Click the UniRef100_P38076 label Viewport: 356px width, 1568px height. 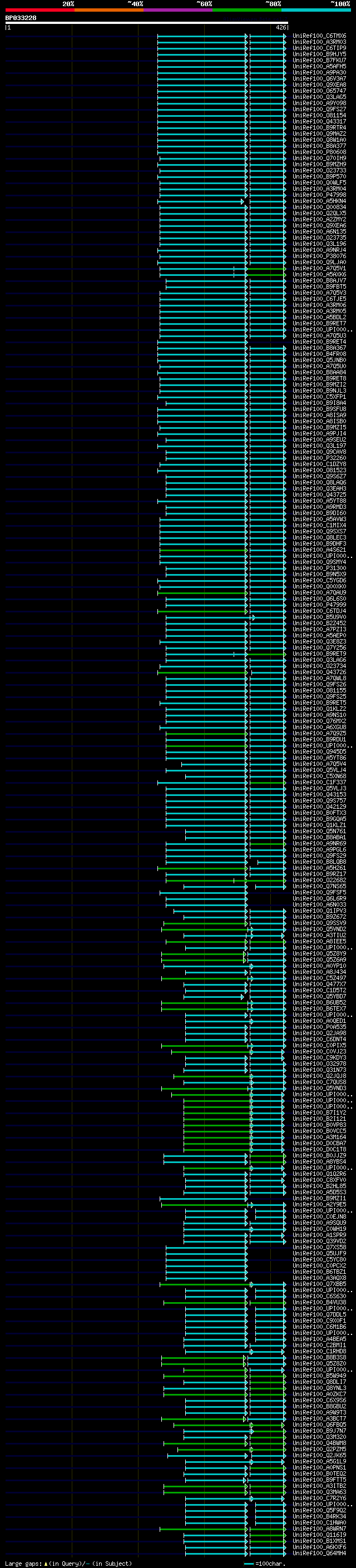pyautogui.click(x=319, y=256)
